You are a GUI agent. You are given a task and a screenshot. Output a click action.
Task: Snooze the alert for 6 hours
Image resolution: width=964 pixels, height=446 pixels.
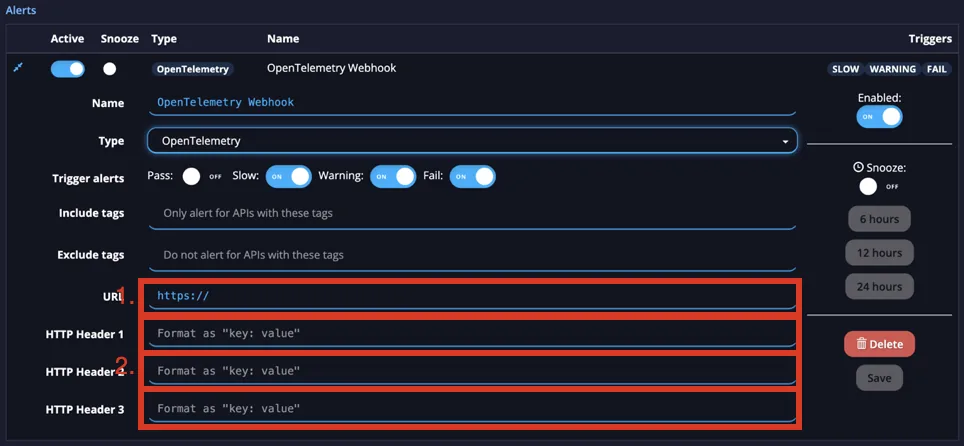[x=879, y=219]
